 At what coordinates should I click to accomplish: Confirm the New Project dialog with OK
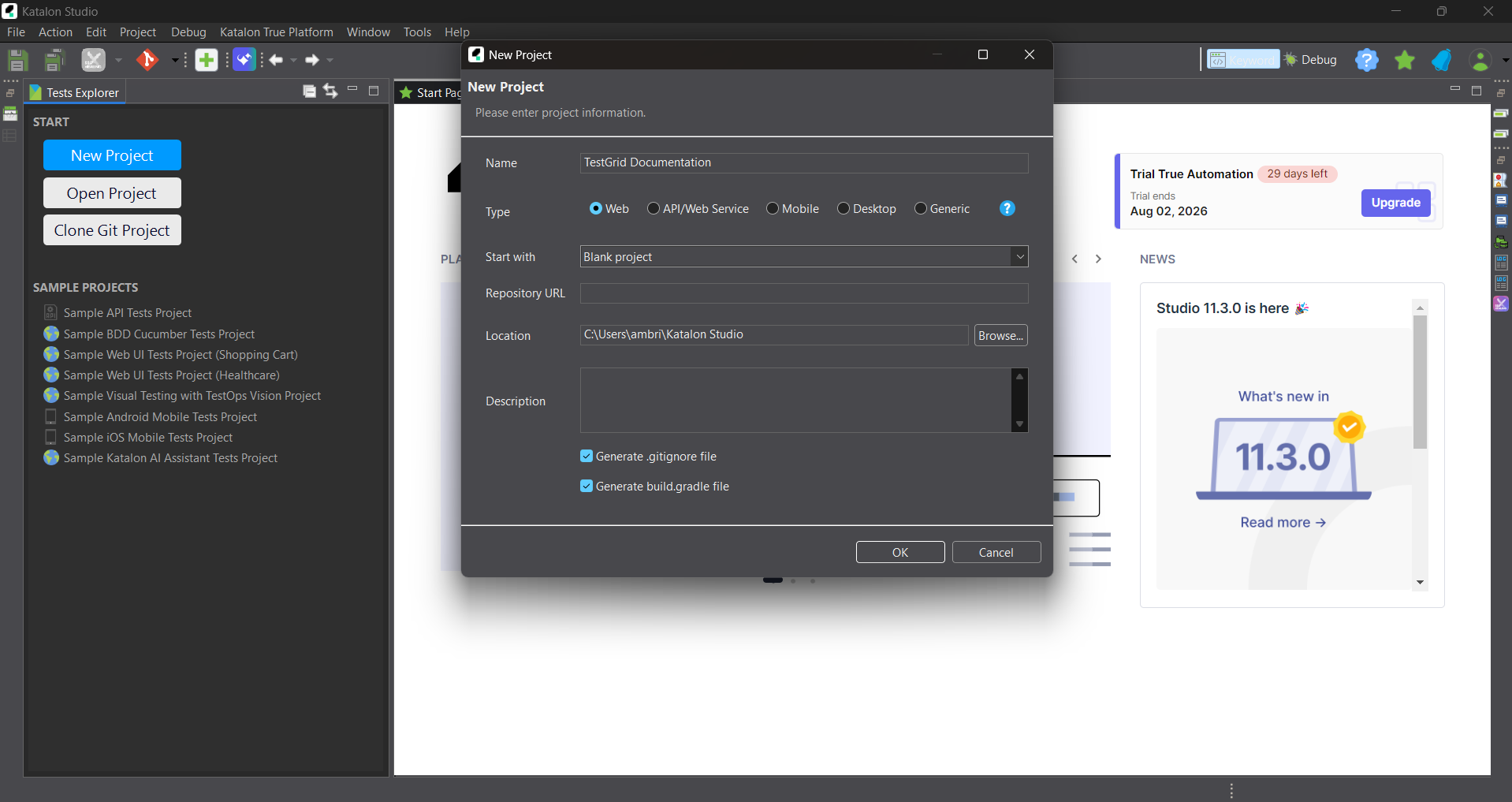[900, 552]
